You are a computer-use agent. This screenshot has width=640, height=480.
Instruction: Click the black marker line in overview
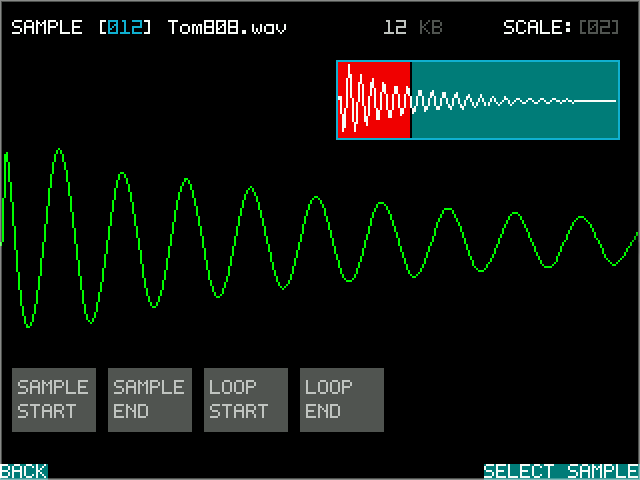point(411,100)
